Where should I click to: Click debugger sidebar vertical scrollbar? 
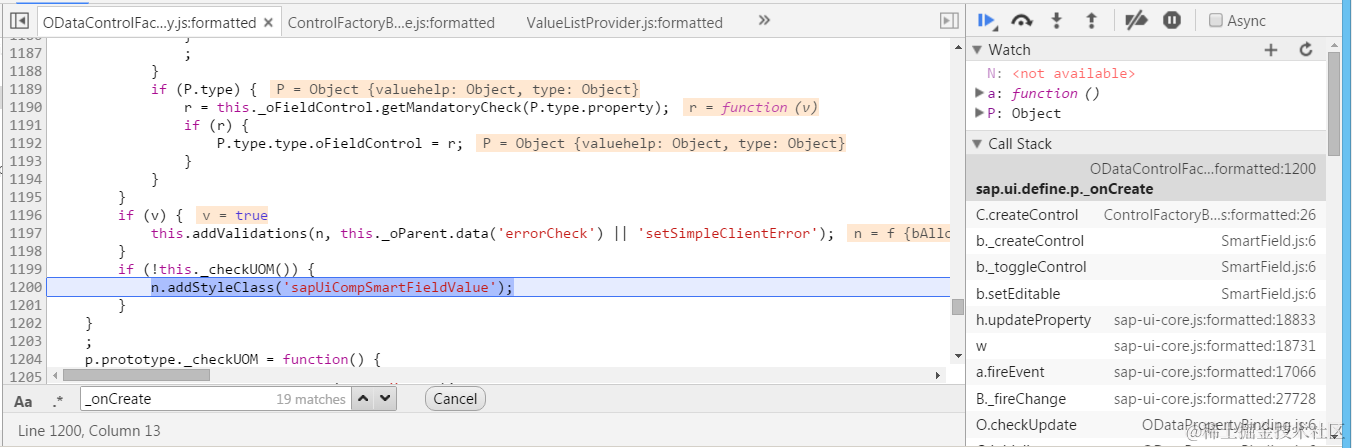[x=1335, y=105]
